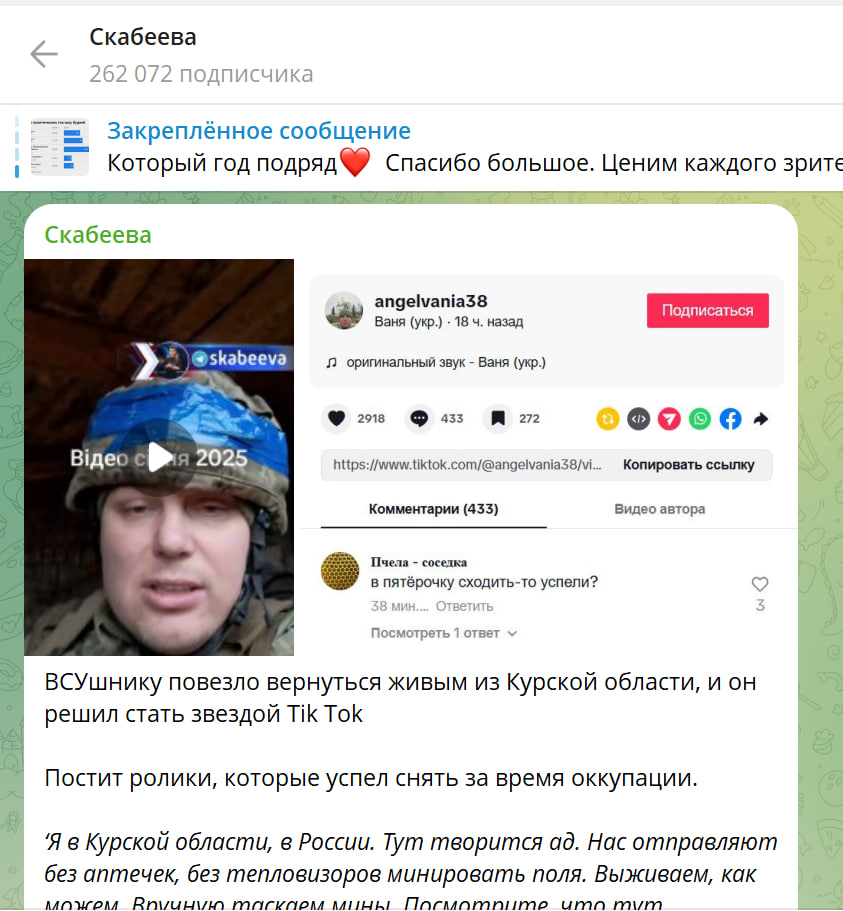Click the embed code icon
The height and width of the screenshot is (911, 843).
(x=638, y=419)
